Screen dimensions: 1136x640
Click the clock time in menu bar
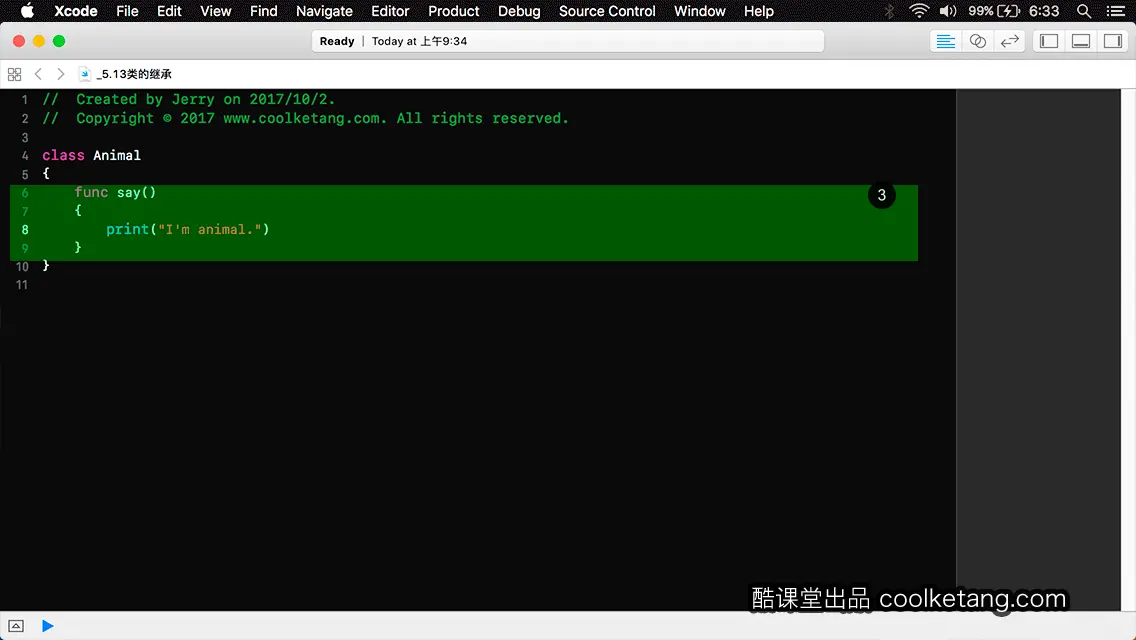coord(1044,11)
